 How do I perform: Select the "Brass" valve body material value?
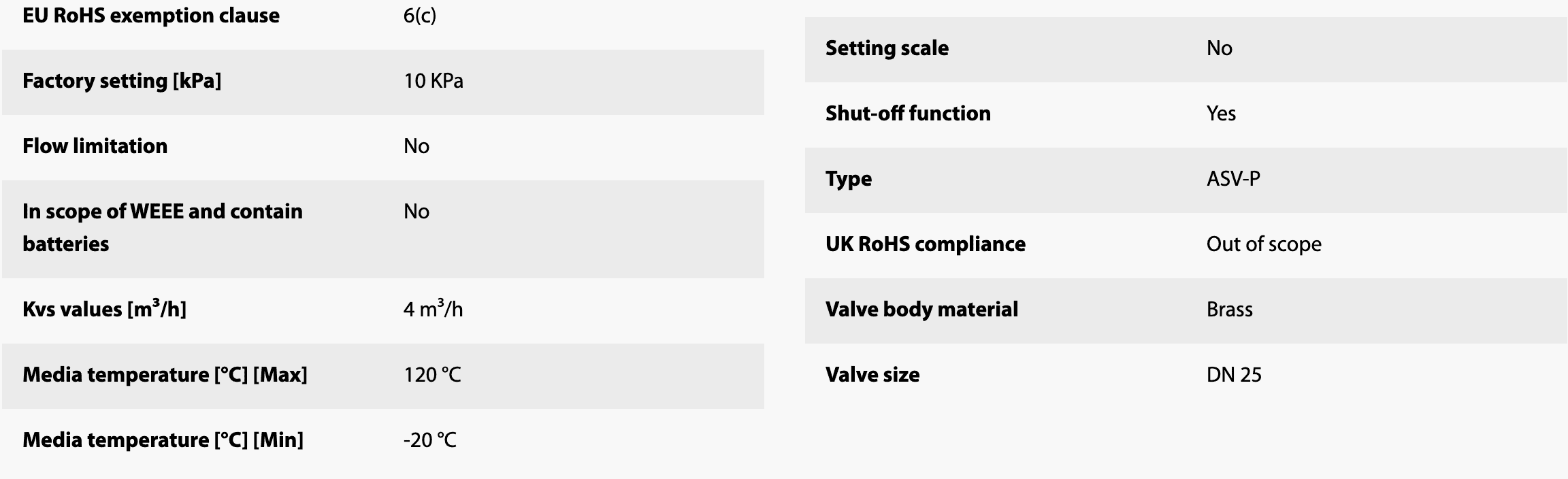[1229, 310]
